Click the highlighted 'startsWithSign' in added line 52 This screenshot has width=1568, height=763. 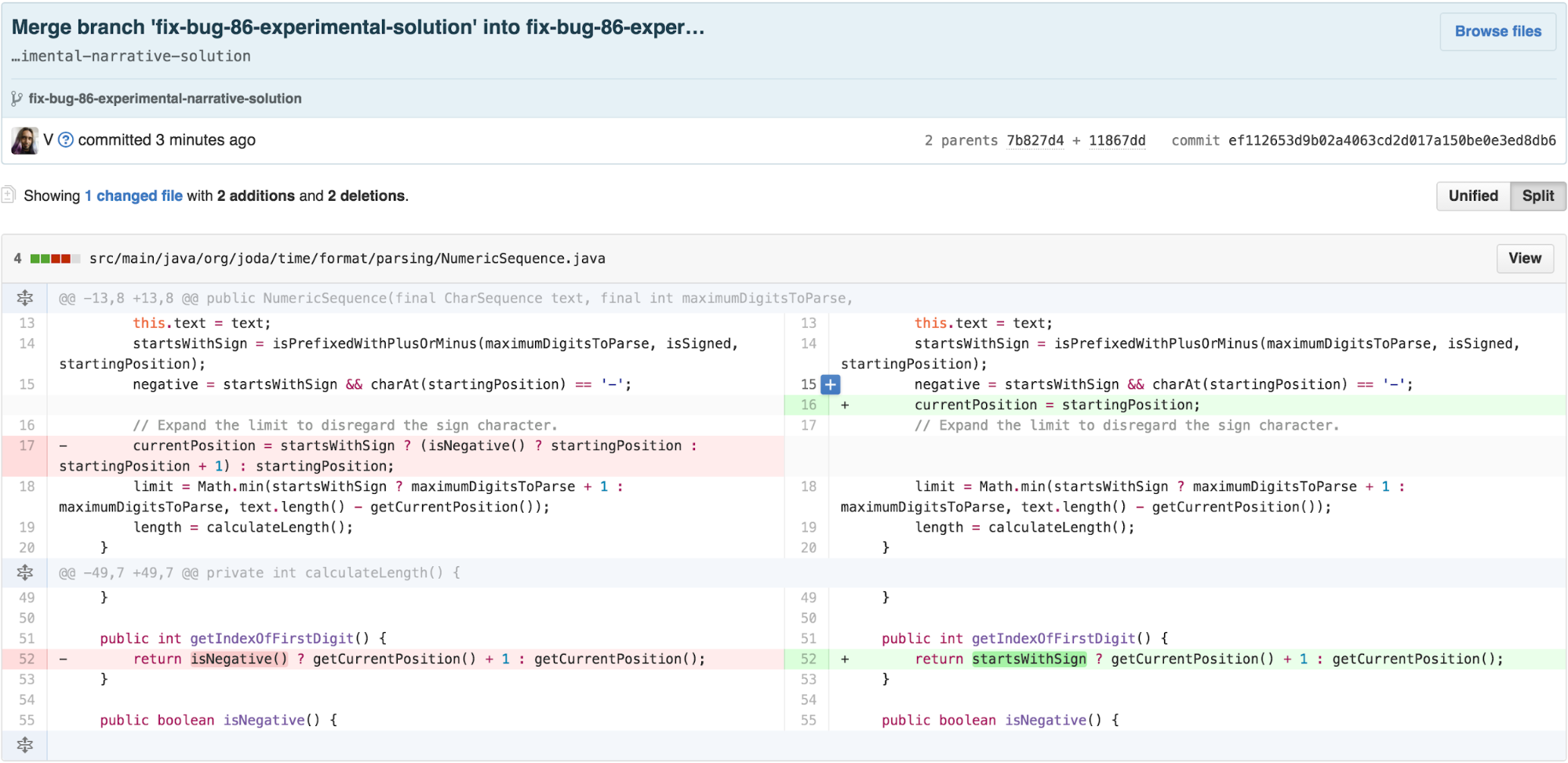[x=1029, y=659]
